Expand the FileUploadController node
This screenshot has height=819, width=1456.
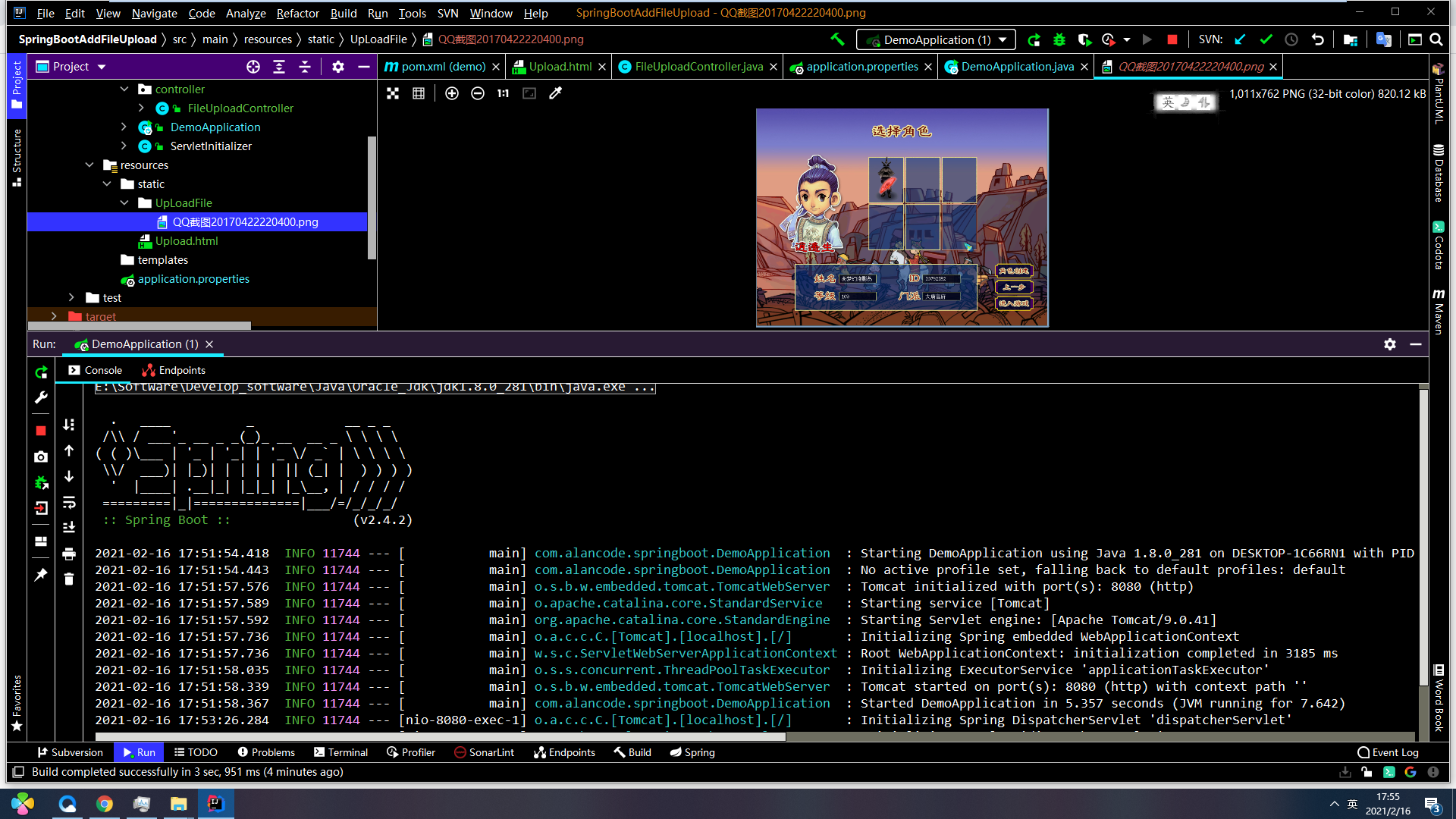(141, 108)
